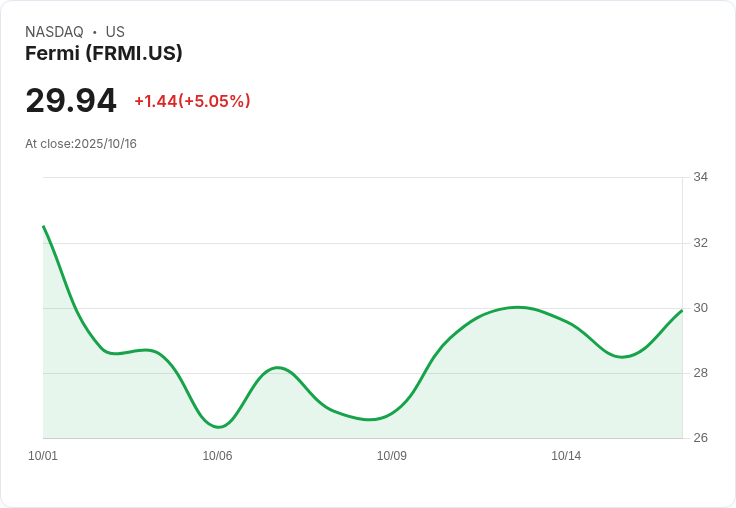Click the 30 value on price axis
736x508 pixels.
point(700,308)
